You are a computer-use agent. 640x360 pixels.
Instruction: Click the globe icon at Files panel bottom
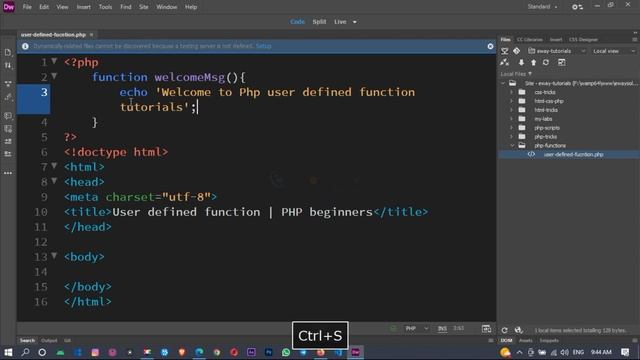518,330
